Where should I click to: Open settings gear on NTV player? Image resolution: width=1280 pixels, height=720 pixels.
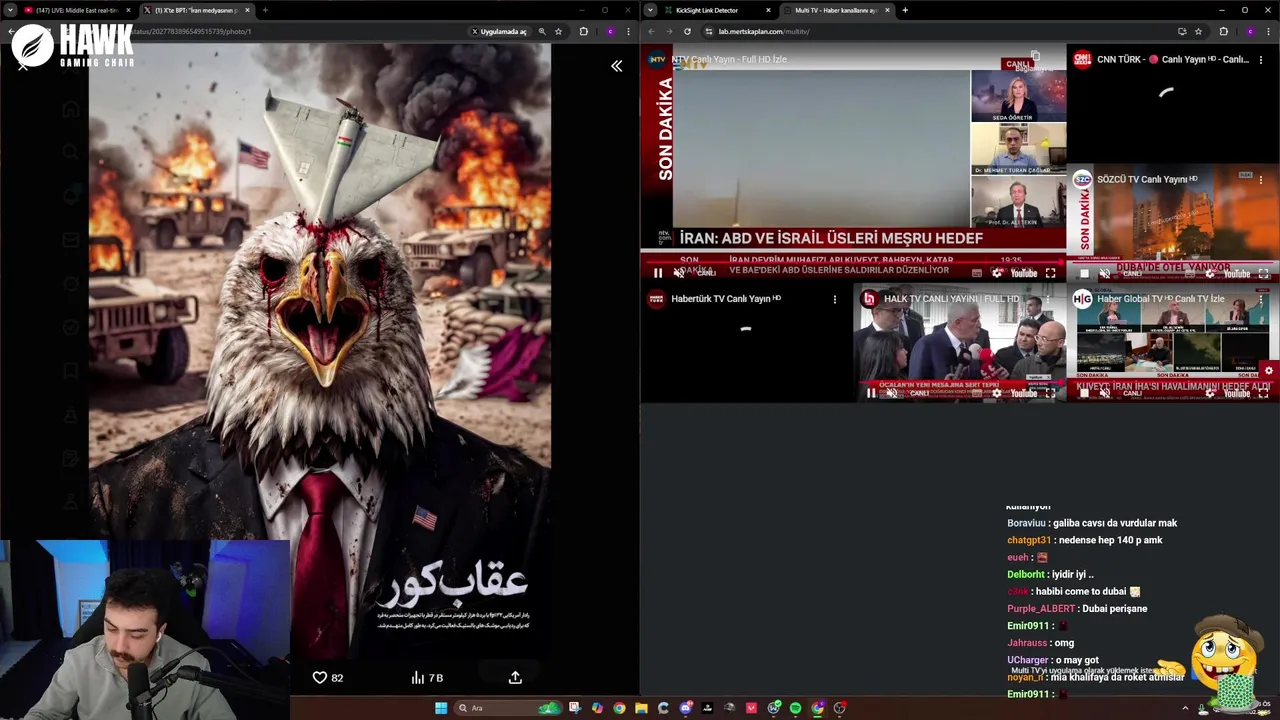coord(997,273)
